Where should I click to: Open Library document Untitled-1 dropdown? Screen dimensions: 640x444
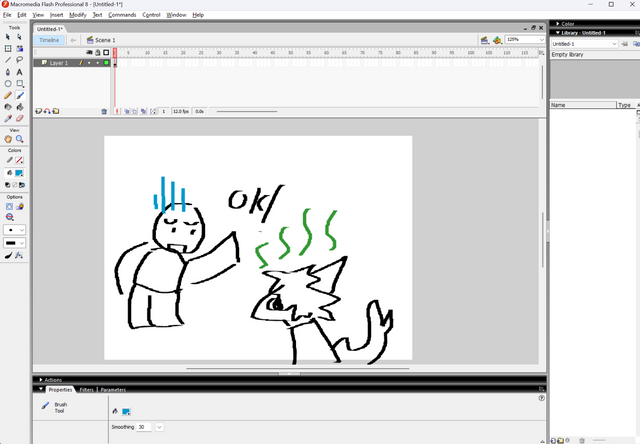coord(584,44)
